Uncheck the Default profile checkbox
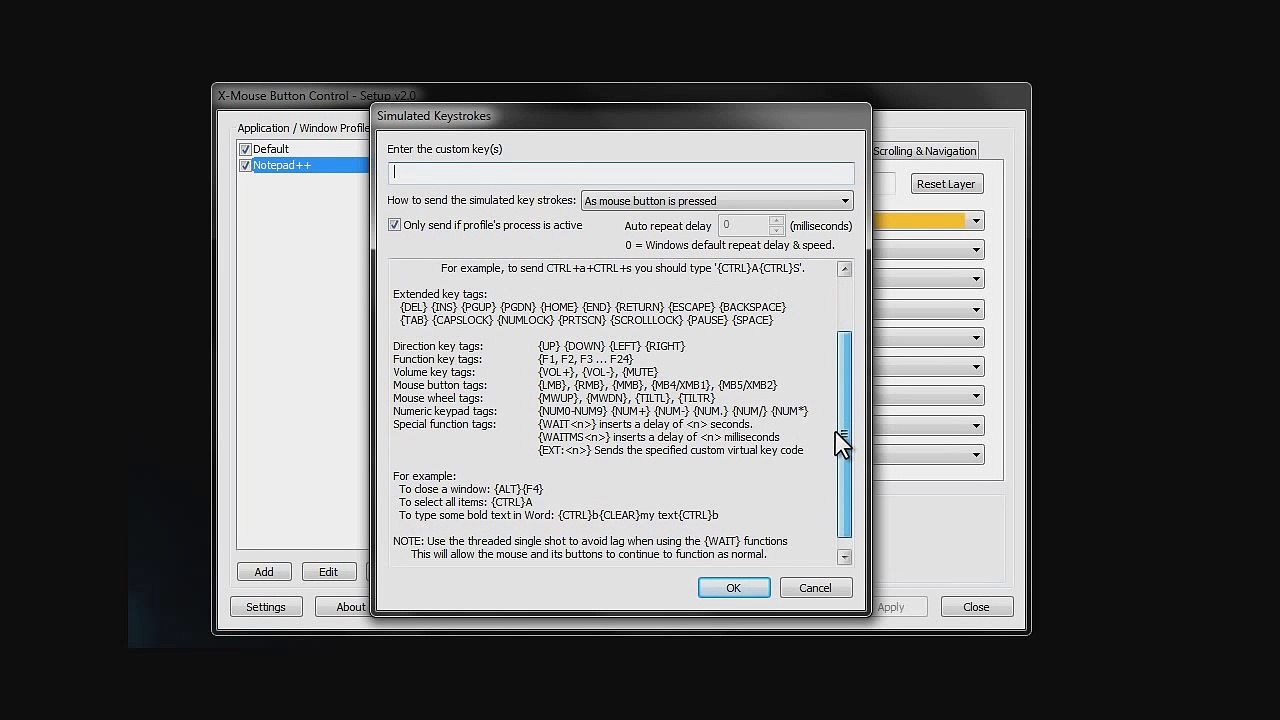 point(245,149)
